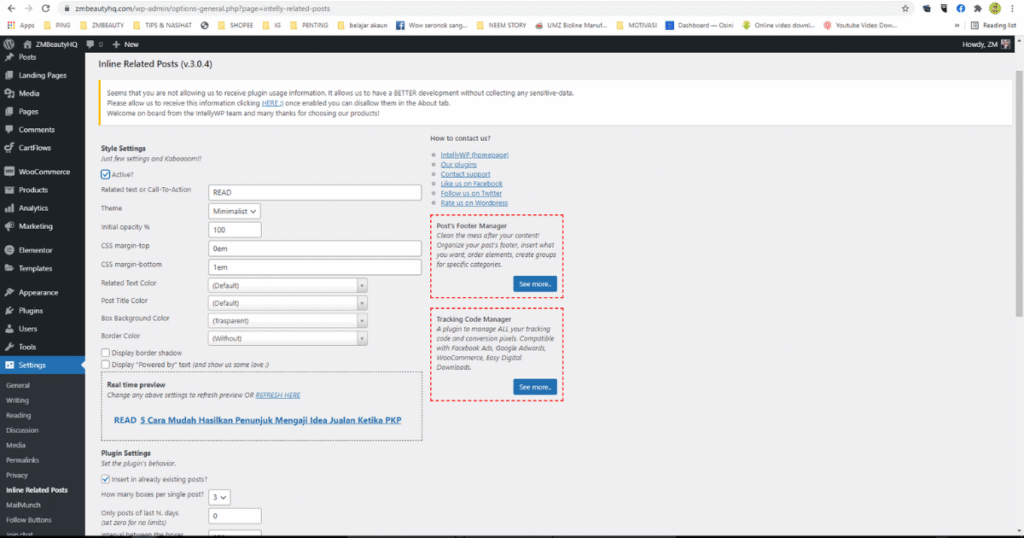Open the Theme Minimalist dropdown
This screenshot has width=1024, height=538.
click(234, 211)
